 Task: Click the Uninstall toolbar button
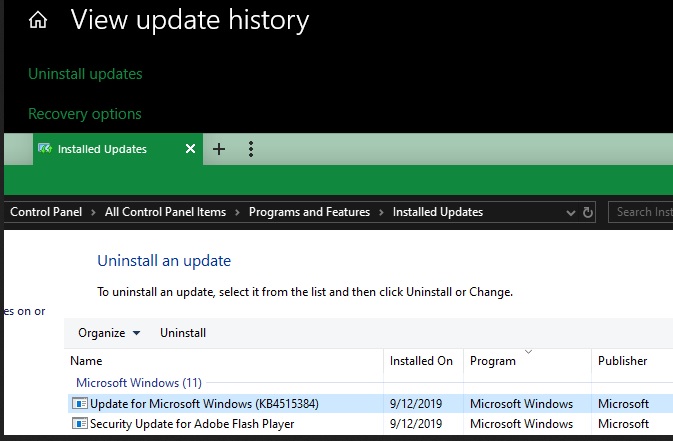(183, 333)
